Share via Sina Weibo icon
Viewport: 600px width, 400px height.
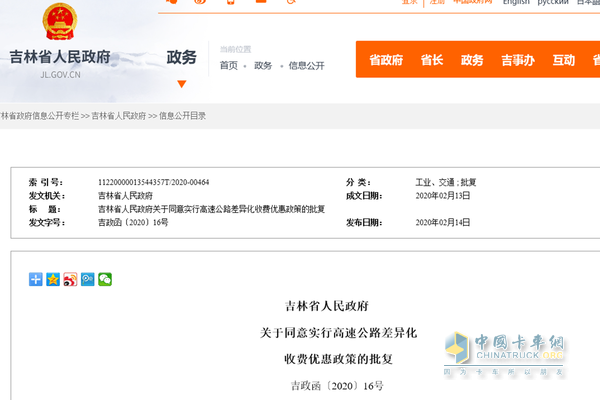click(x=70, y=279)
